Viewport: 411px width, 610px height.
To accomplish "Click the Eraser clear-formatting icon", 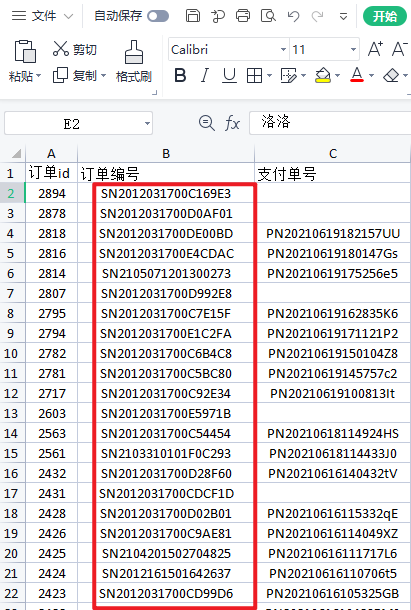I will pyautogui.click(x=391, y=75).
